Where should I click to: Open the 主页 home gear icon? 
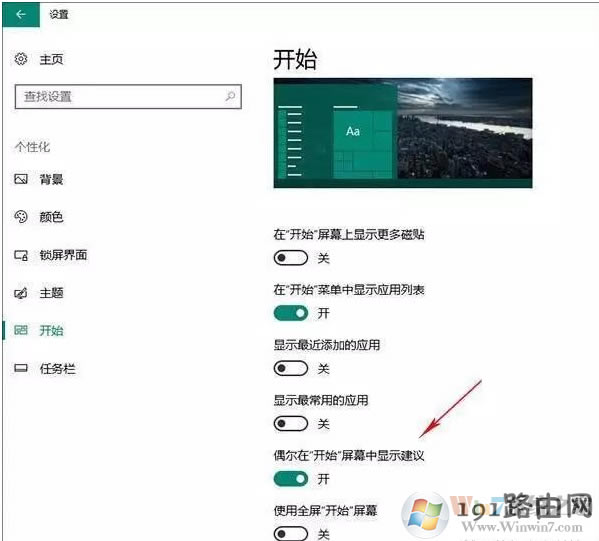[21, 59]
